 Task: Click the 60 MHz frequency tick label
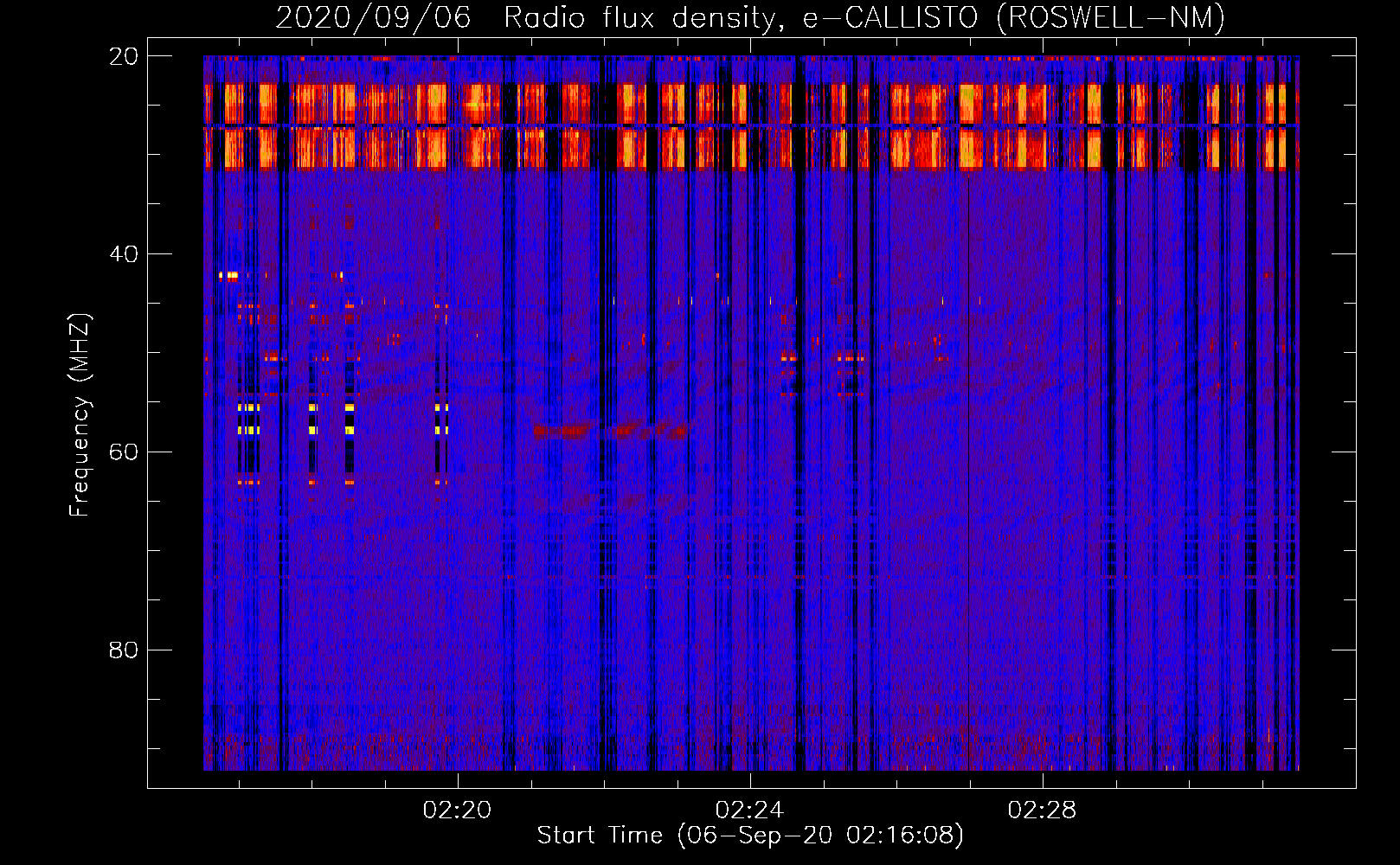124,452
